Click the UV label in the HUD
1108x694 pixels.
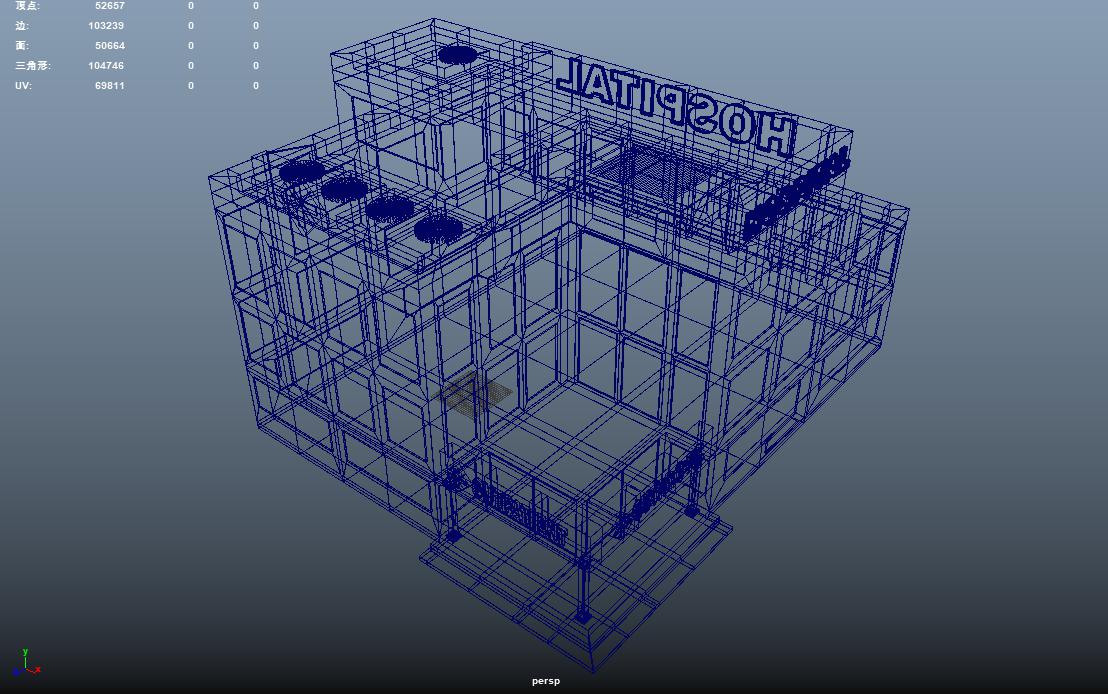point(23,86)
